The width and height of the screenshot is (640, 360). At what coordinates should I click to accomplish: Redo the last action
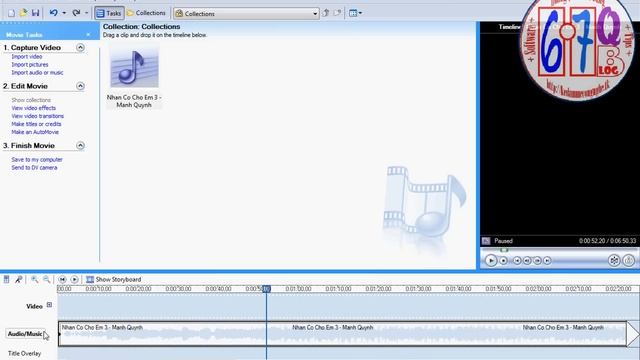pyautogui.click(x=76, y=13)
